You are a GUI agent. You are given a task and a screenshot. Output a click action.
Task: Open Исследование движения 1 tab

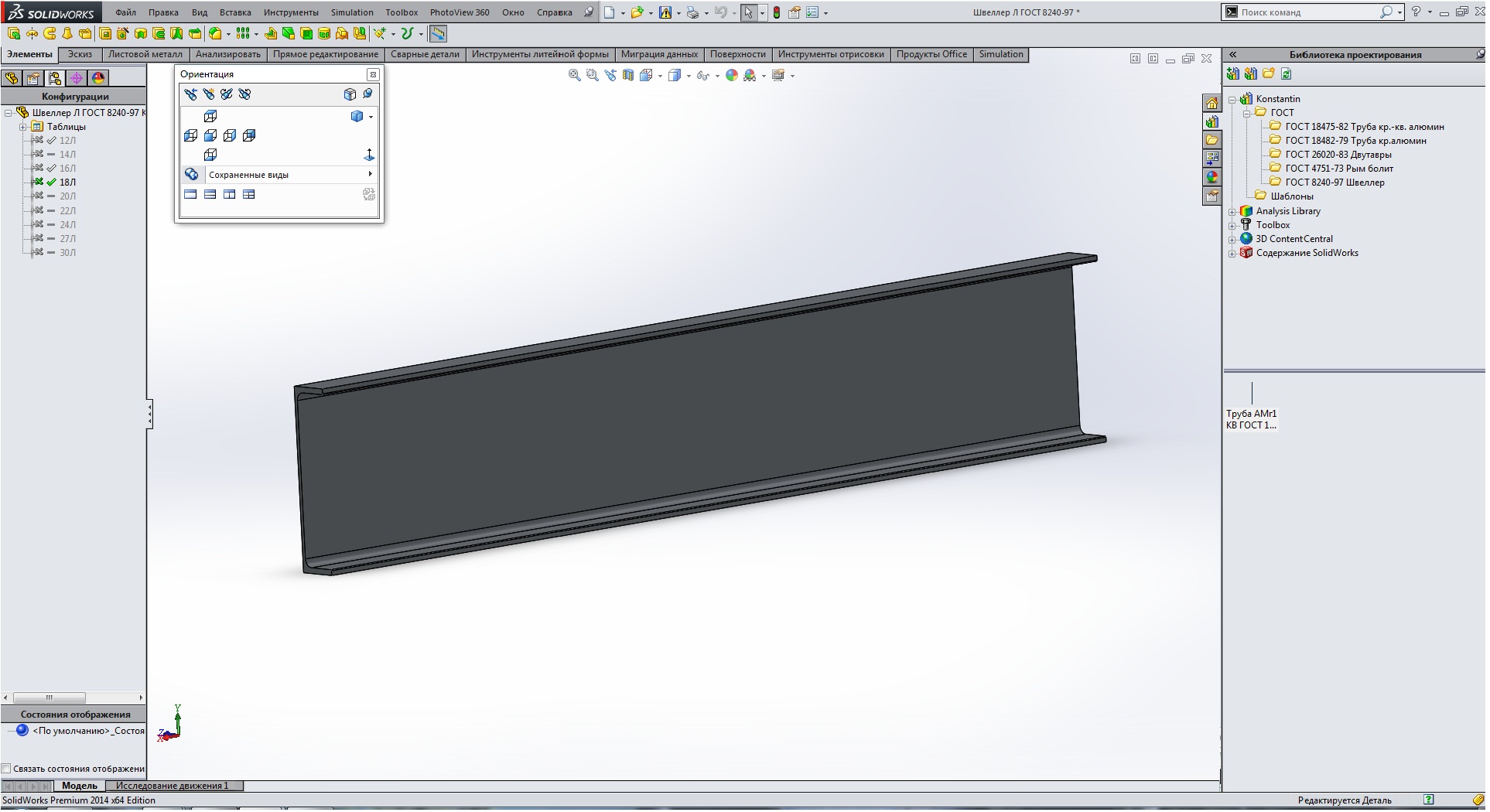pos(173,786)
